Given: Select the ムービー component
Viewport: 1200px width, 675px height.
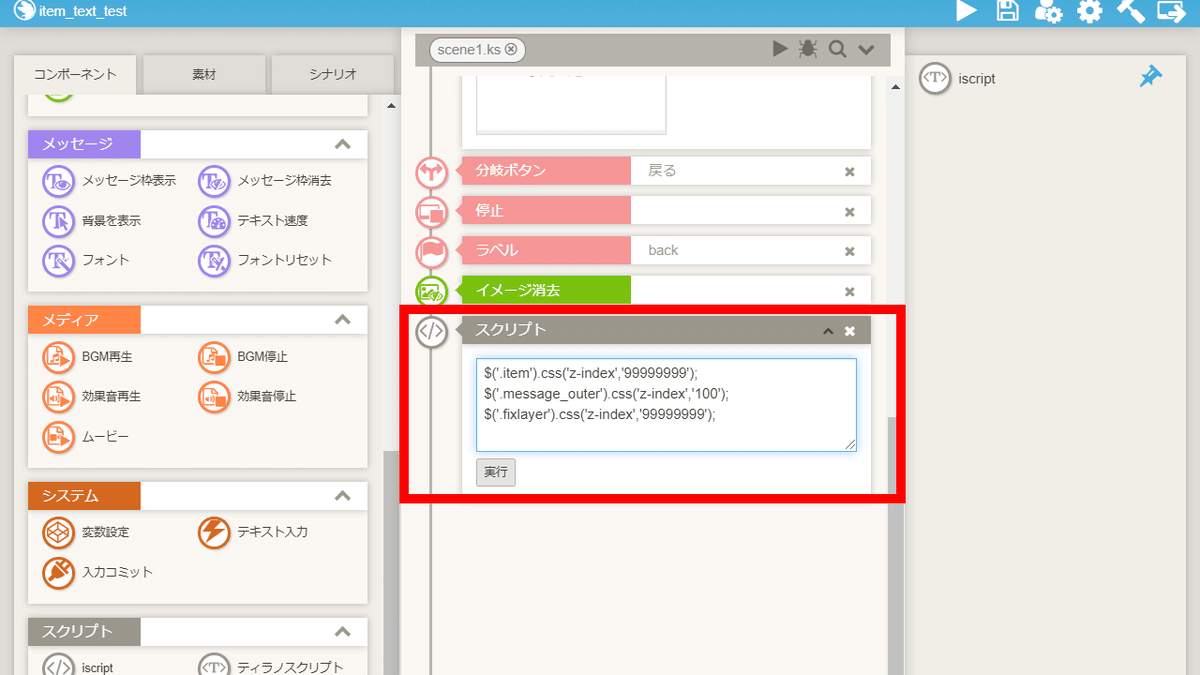Looking at the screenshot, I should pyautogui.click(x=86, y=436).
